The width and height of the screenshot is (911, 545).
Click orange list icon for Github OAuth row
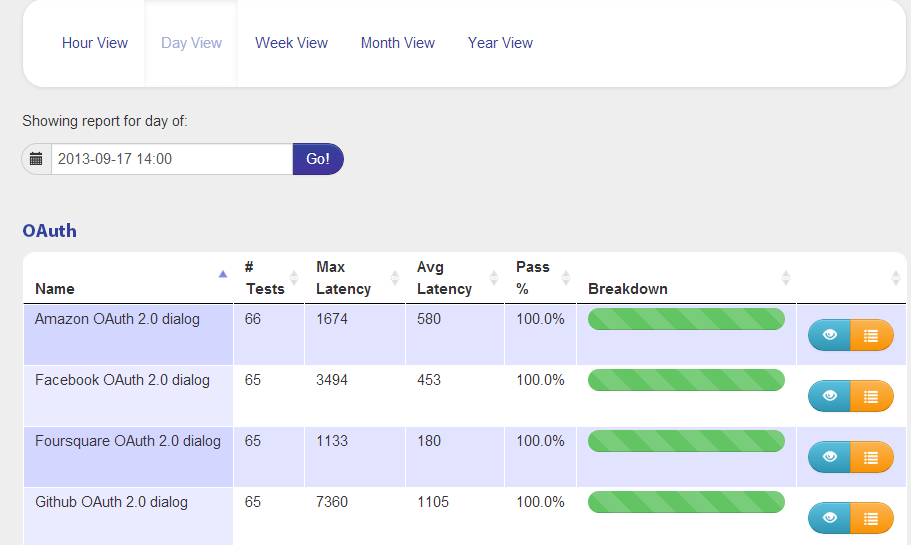(871, 518)
